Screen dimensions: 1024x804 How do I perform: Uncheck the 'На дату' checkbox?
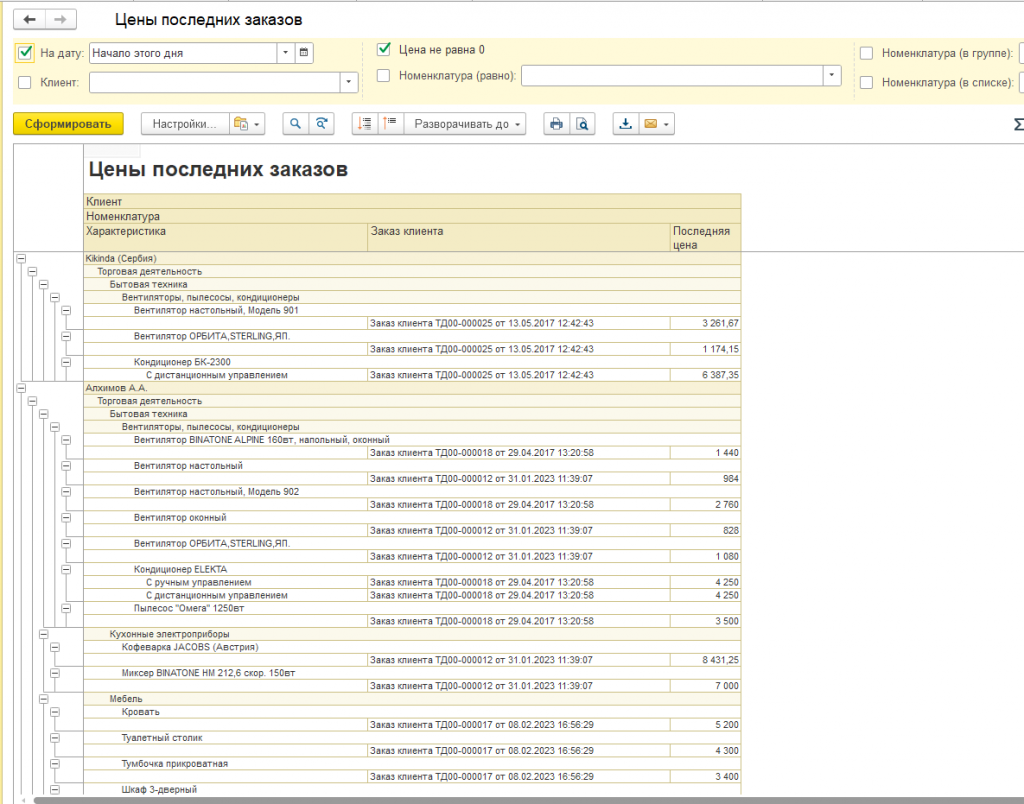pyautogui.click(x=25, y=53)
